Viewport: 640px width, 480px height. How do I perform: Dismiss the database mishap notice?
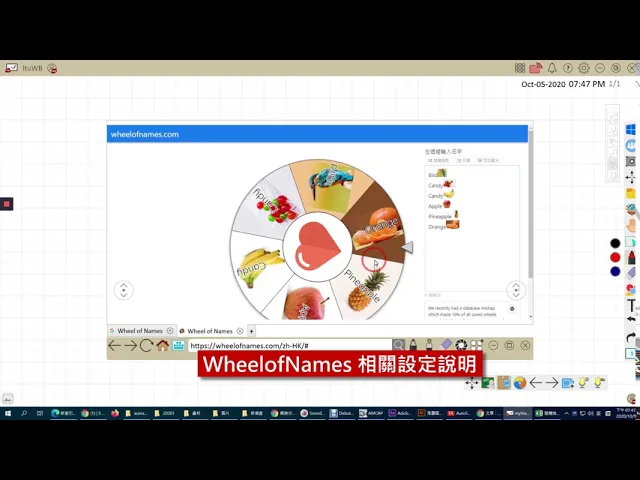coord(512,309)
